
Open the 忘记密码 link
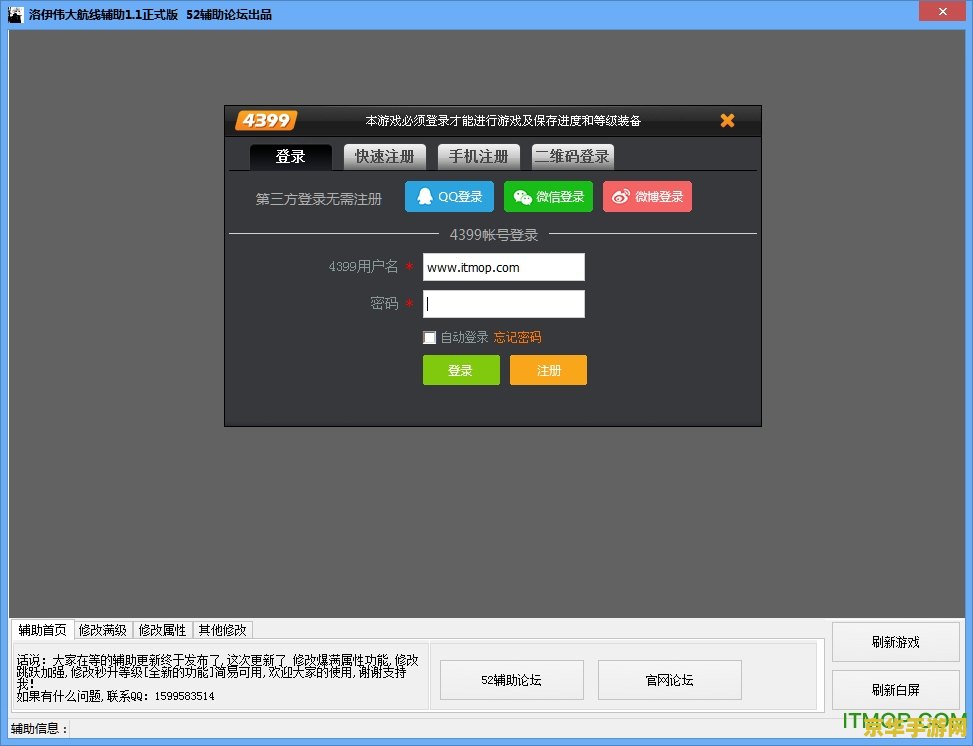coord(518,337)
